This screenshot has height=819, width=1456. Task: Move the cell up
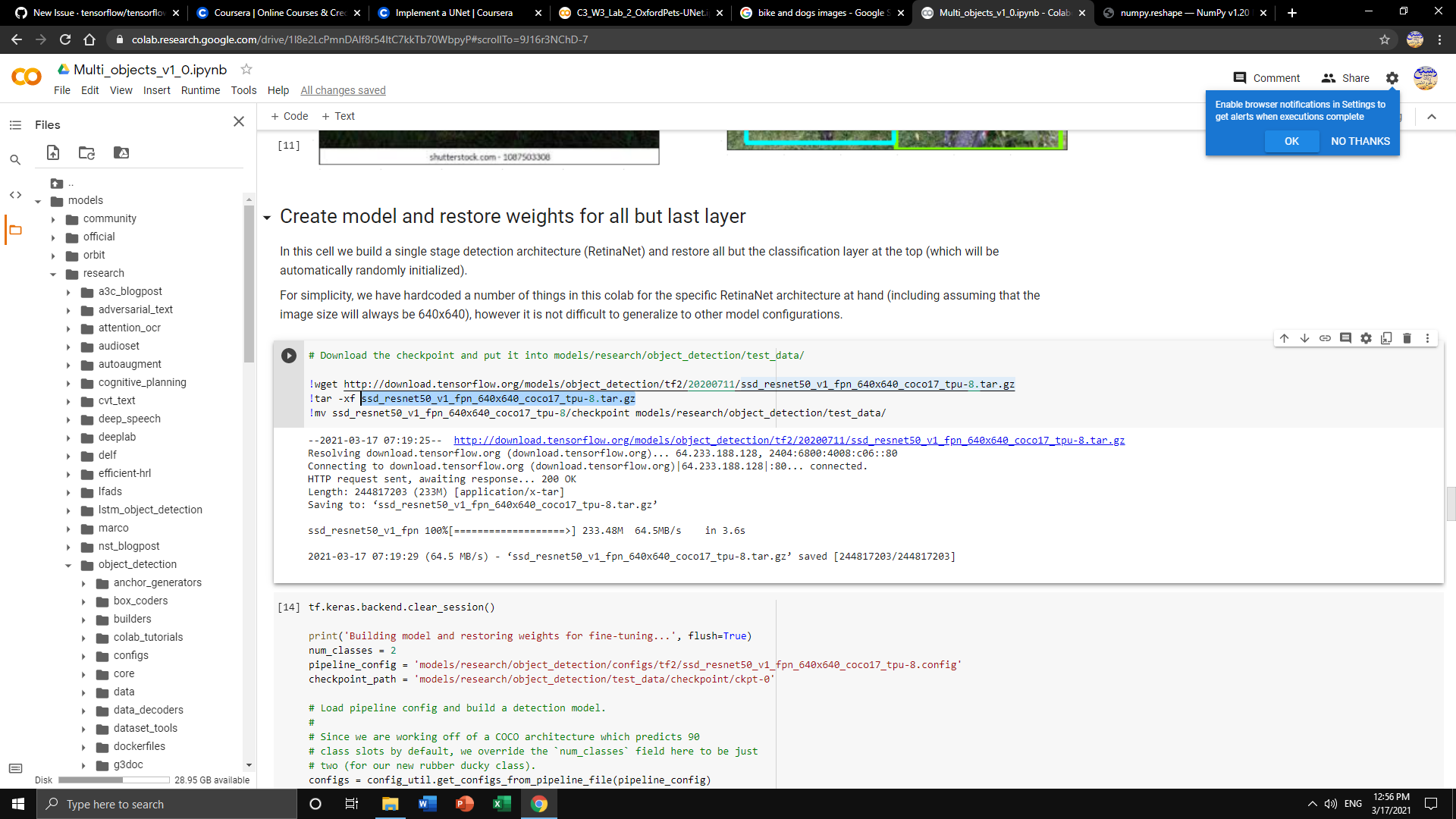(x=1285, y=338)
